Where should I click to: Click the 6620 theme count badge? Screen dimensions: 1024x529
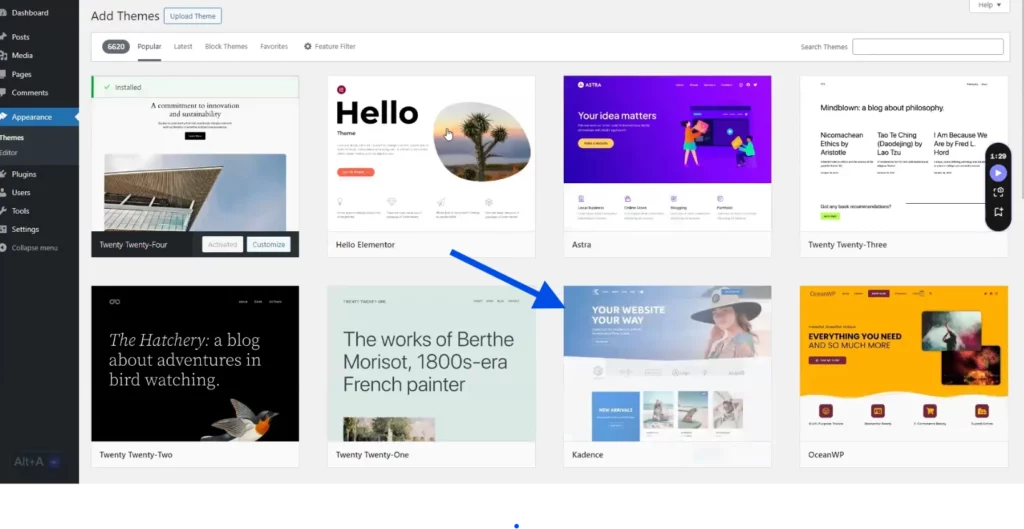[116, 46]
